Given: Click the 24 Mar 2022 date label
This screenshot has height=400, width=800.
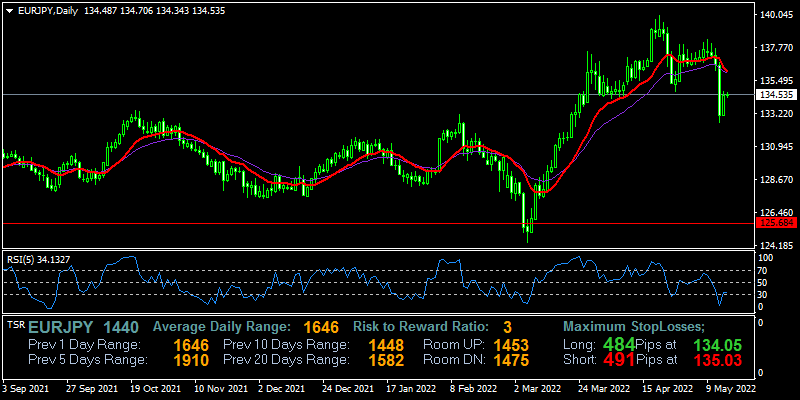Looking at the screenshot, I should click(x=604, y=389).
